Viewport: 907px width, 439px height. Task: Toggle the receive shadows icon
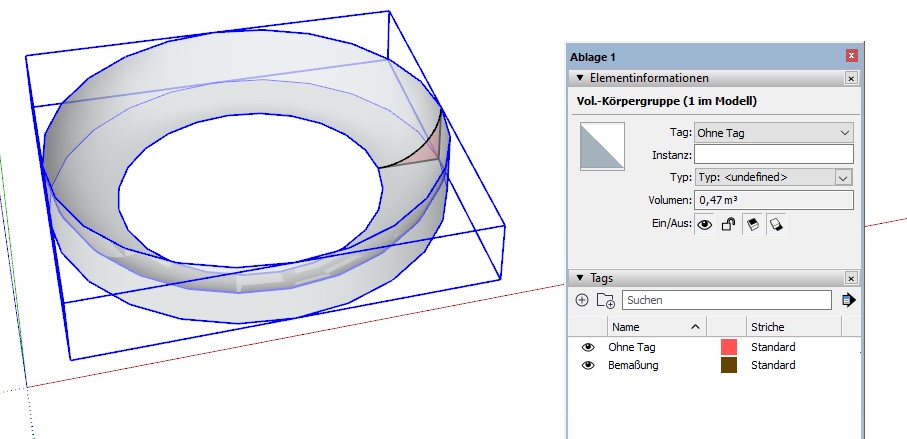(x=775, y=225)
